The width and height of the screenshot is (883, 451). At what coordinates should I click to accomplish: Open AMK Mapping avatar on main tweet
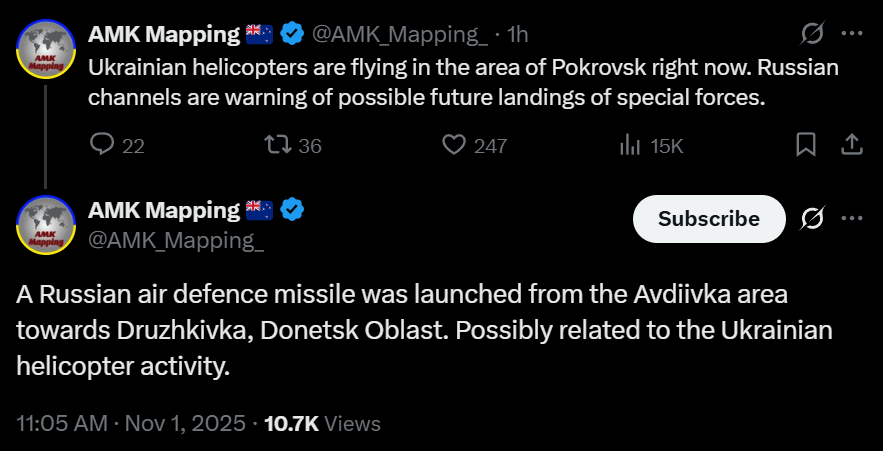pos(46,225)
